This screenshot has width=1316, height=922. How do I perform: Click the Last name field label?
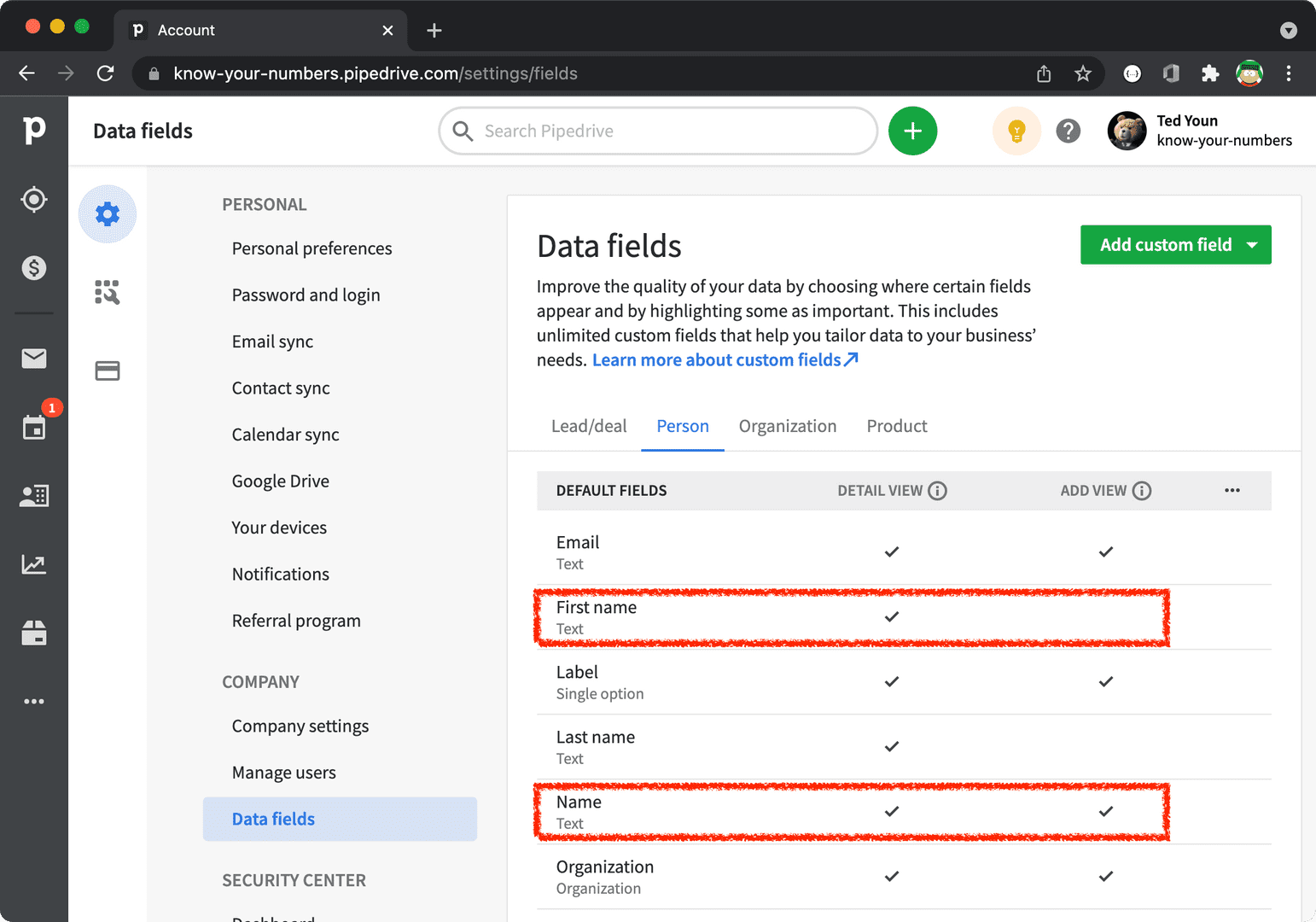pyautogui.click(x=596, y=738)
